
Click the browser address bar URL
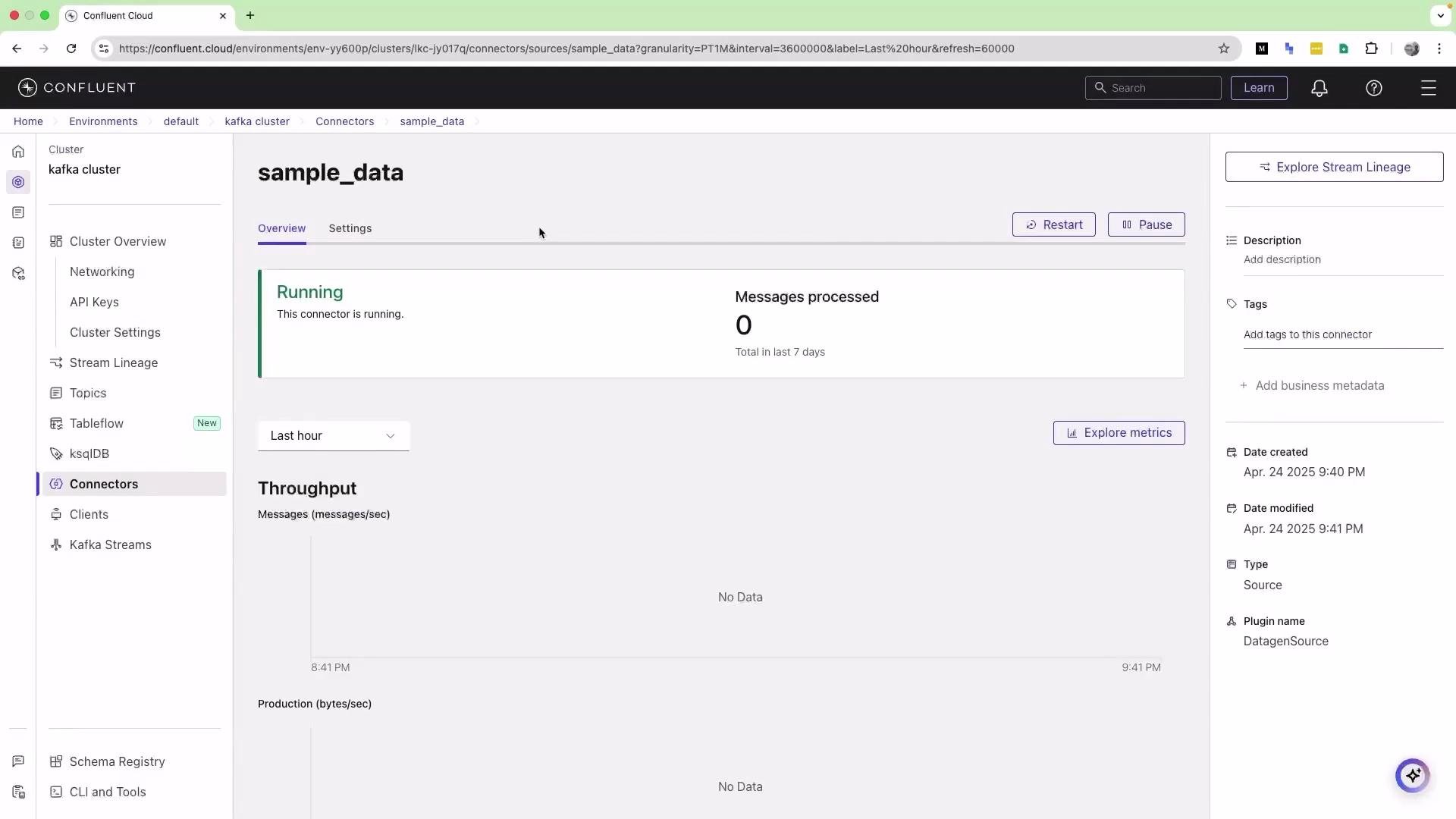click(566, 49)
